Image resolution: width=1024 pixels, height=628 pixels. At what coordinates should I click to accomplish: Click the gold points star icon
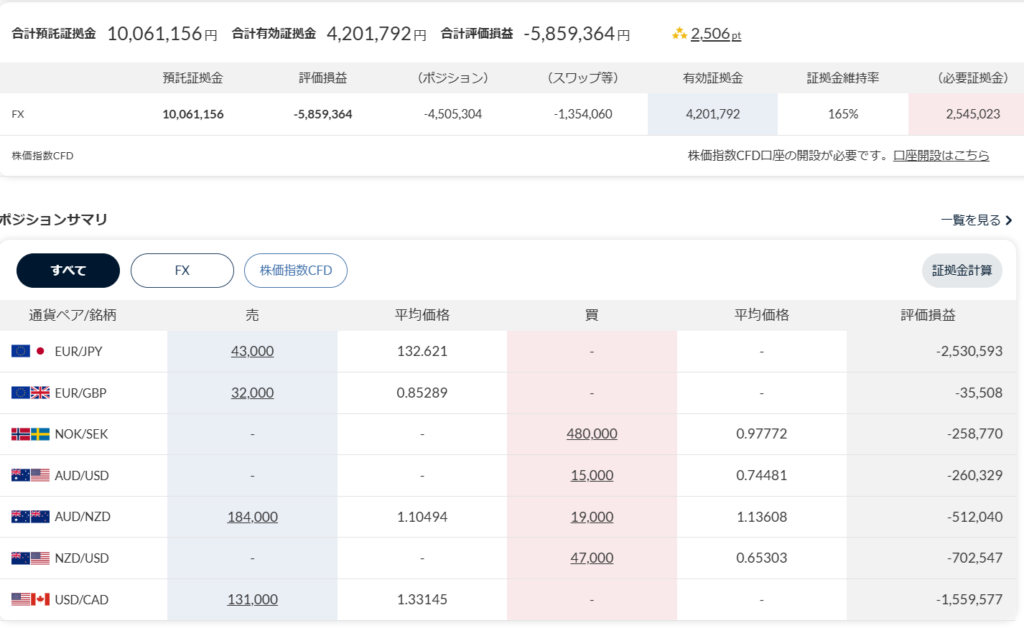pyautogui.click(x=680, y=34)
